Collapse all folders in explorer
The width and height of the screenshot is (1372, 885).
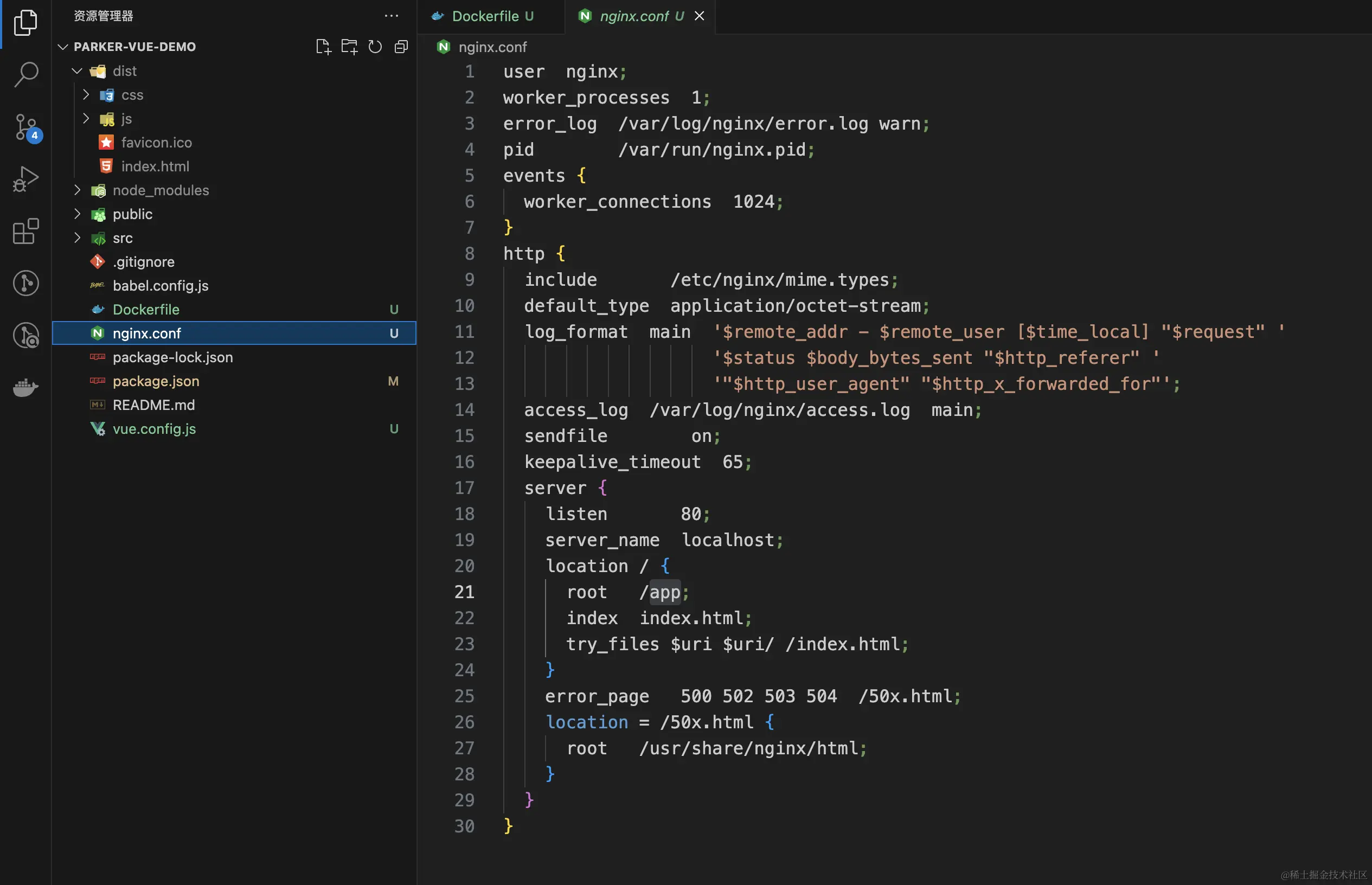click(401, 47)
